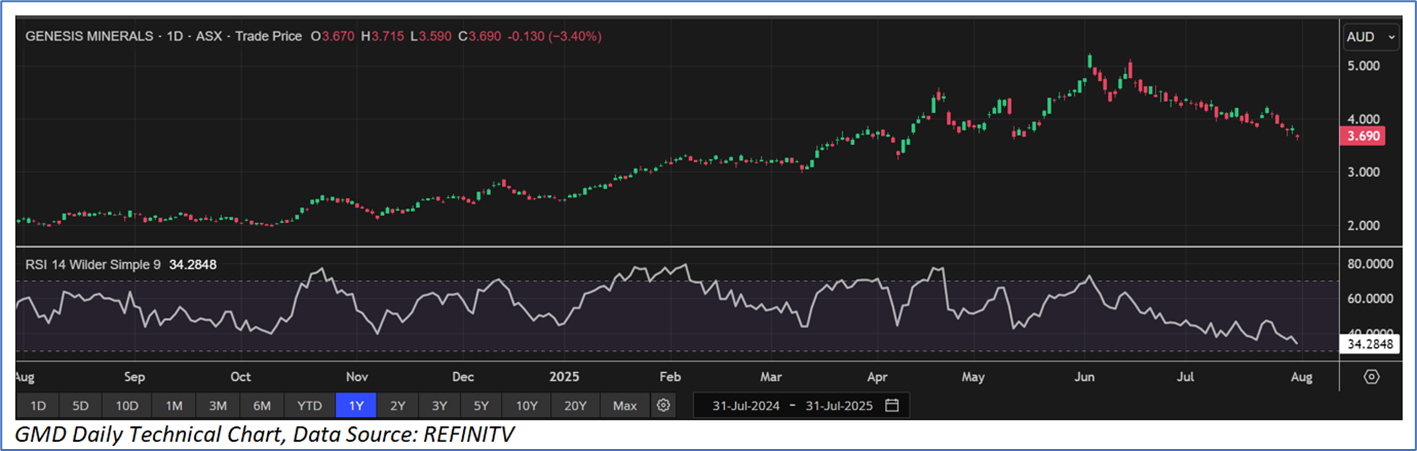Switch to the 10D range
1417x451 pixels.
tap(127, 406)
